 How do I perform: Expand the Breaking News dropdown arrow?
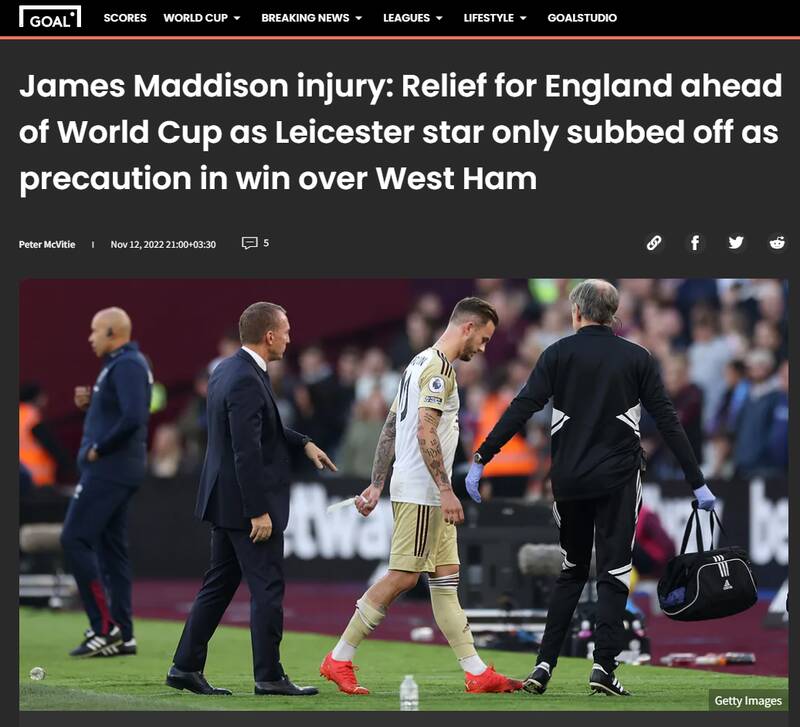tap(359, 18)
